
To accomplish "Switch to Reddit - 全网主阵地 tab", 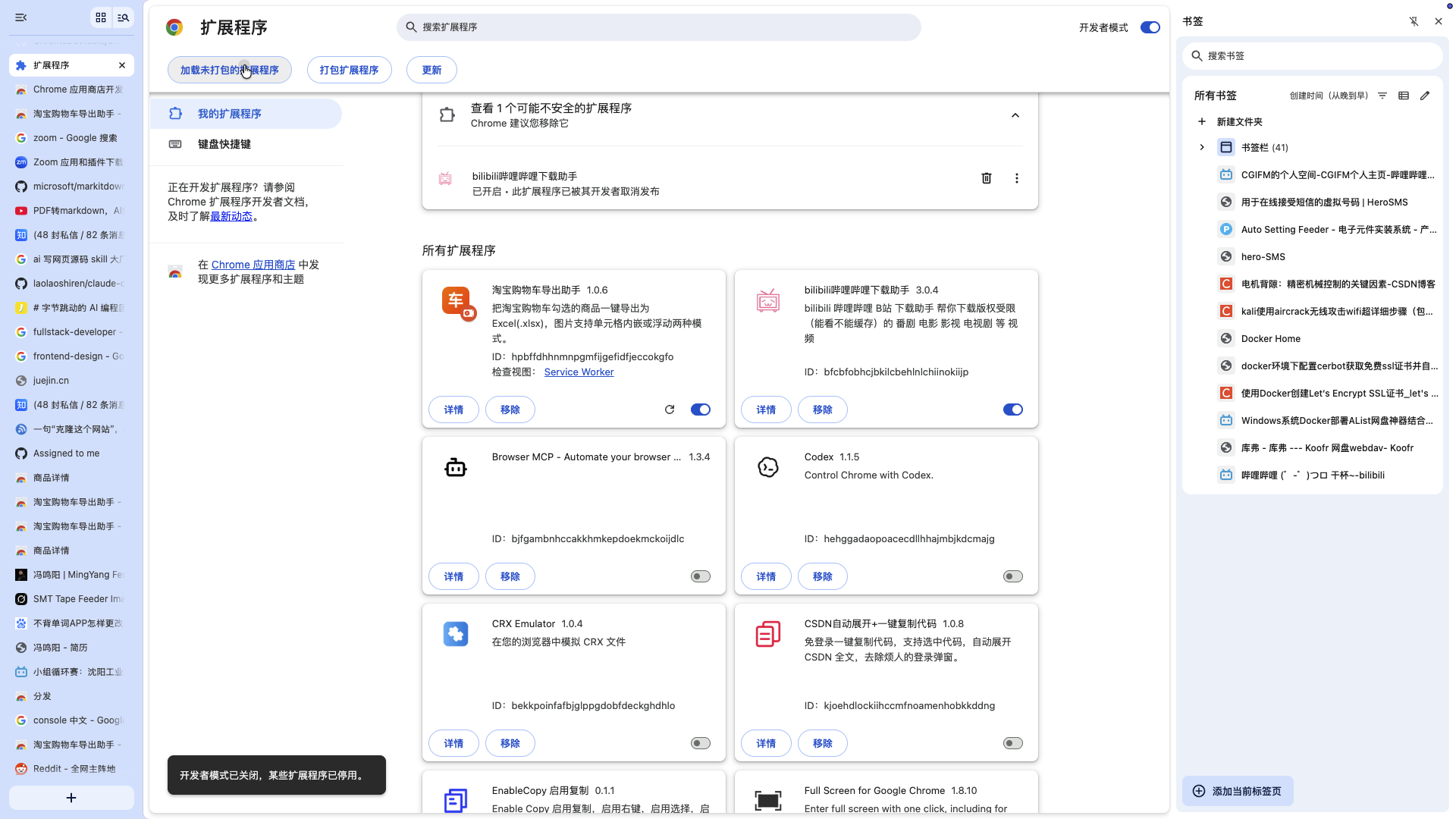I will [x=71, y=769].
